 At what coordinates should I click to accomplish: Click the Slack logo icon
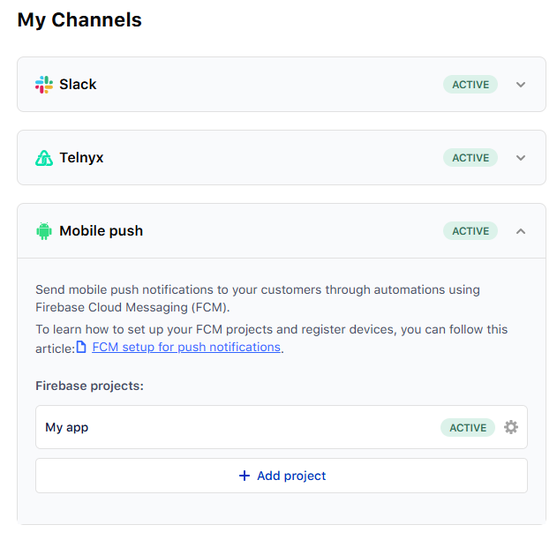point(44,85)
